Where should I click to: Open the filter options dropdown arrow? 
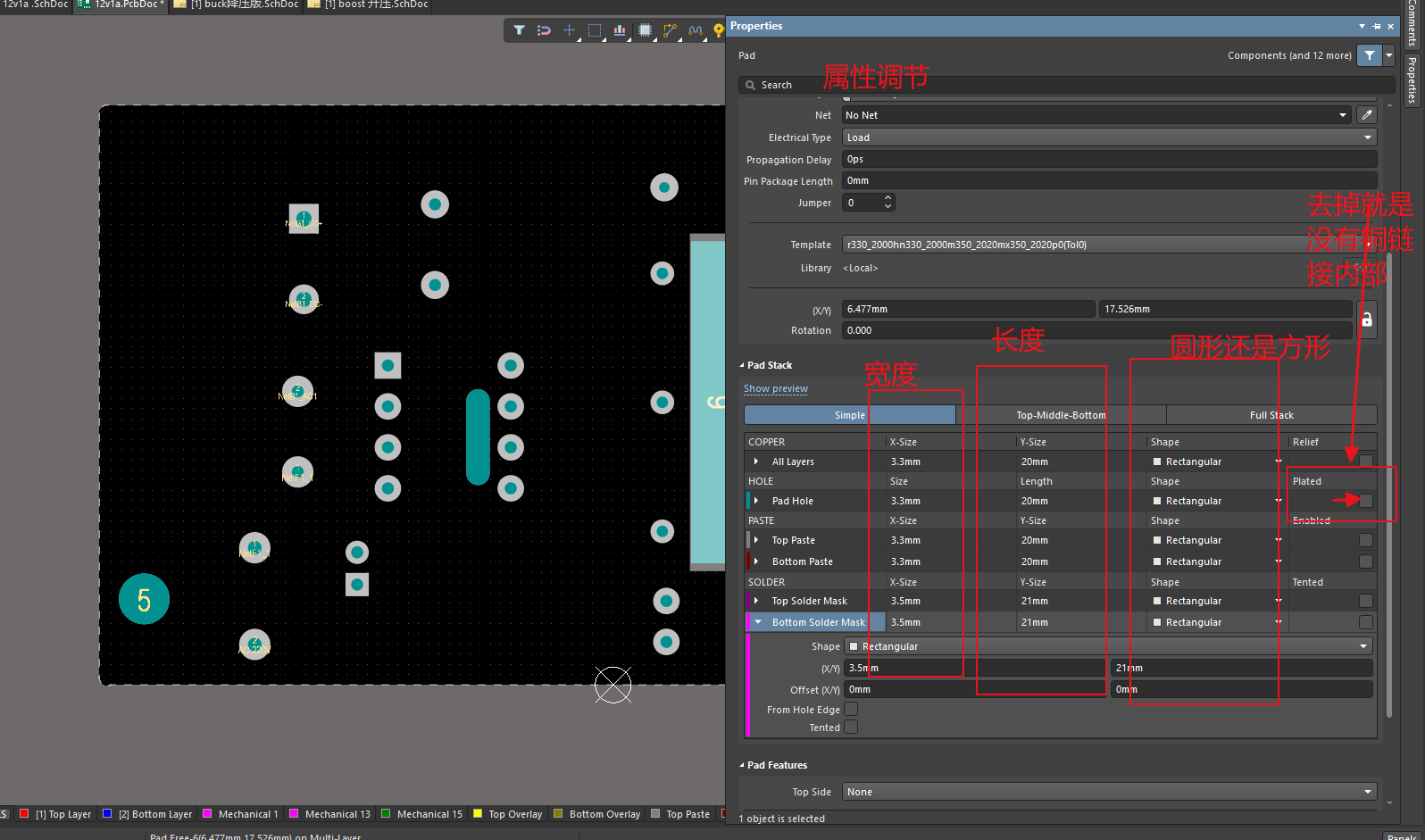point(1388,55)
